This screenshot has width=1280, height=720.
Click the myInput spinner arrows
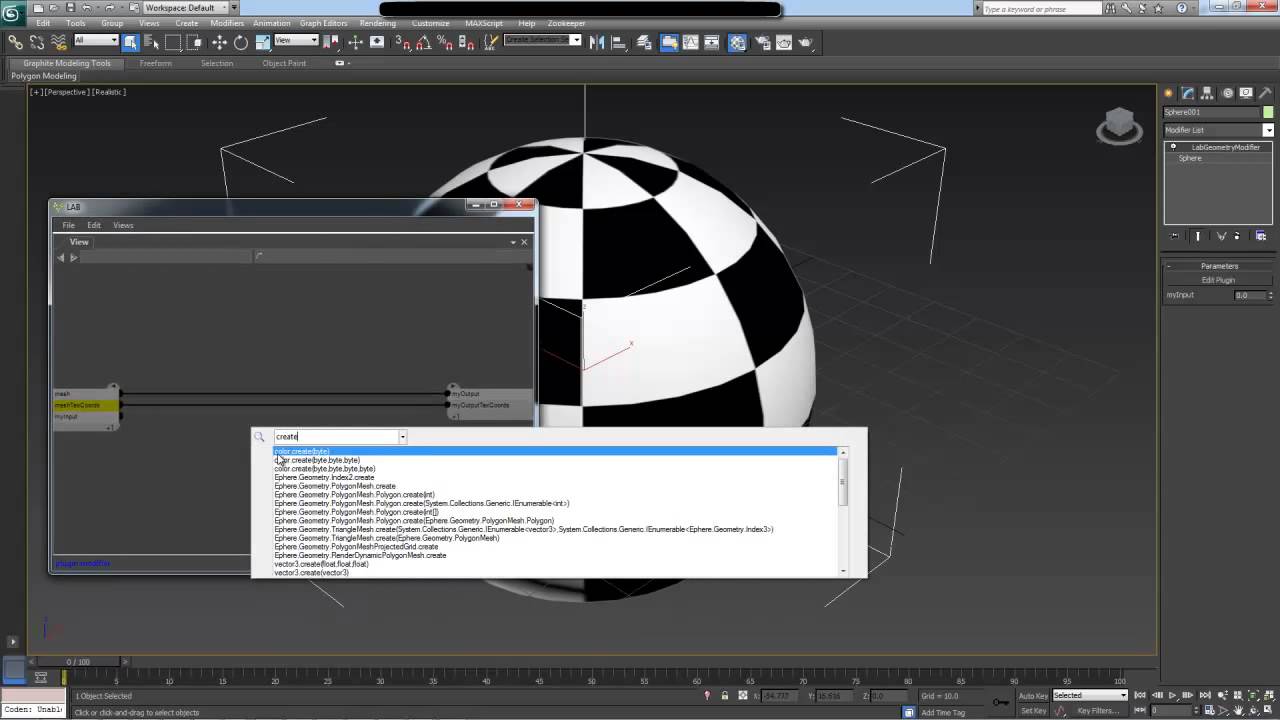point(1270,295)
